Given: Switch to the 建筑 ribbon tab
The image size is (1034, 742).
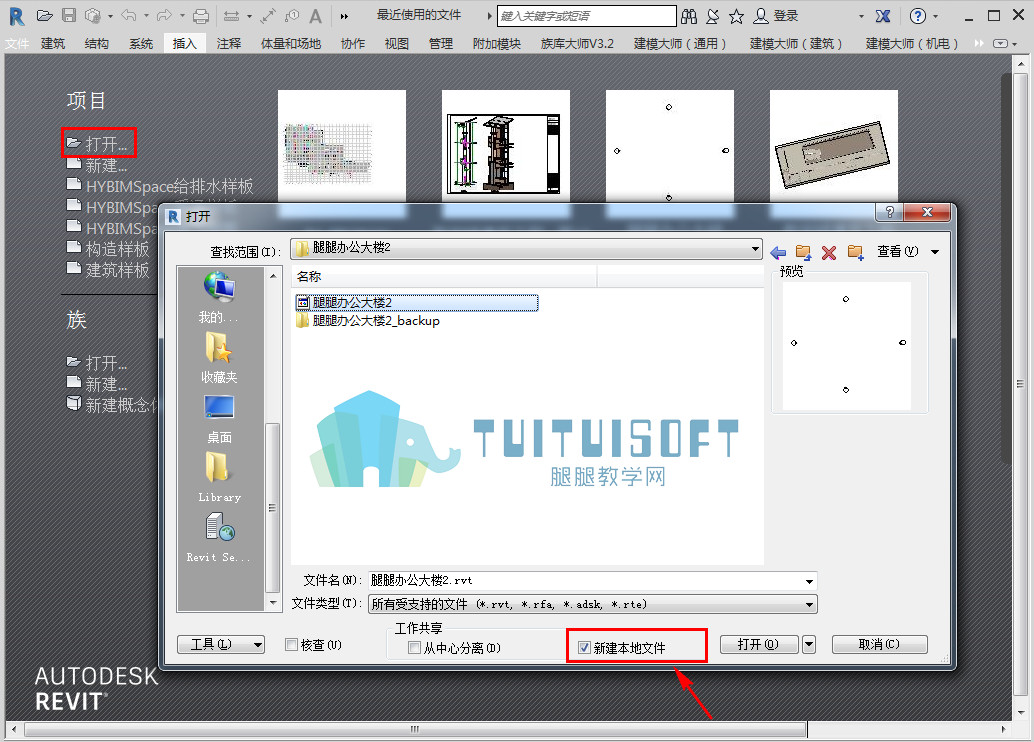Looking at the screenshot, I should [x=53, y=44].
